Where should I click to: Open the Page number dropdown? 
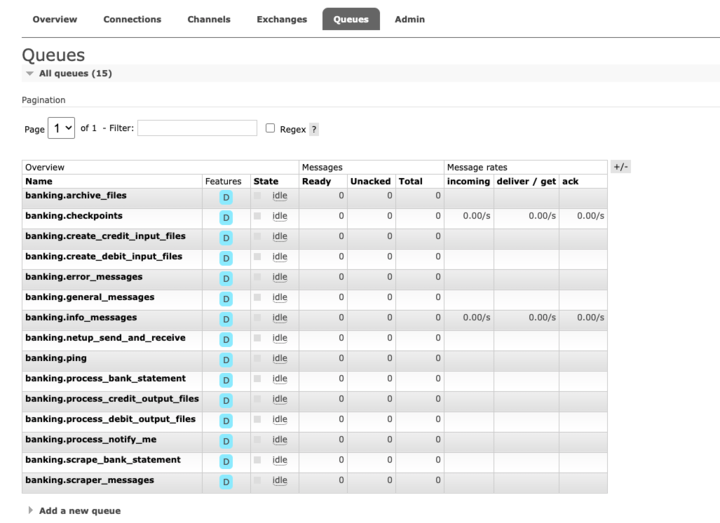click(62, 128)
